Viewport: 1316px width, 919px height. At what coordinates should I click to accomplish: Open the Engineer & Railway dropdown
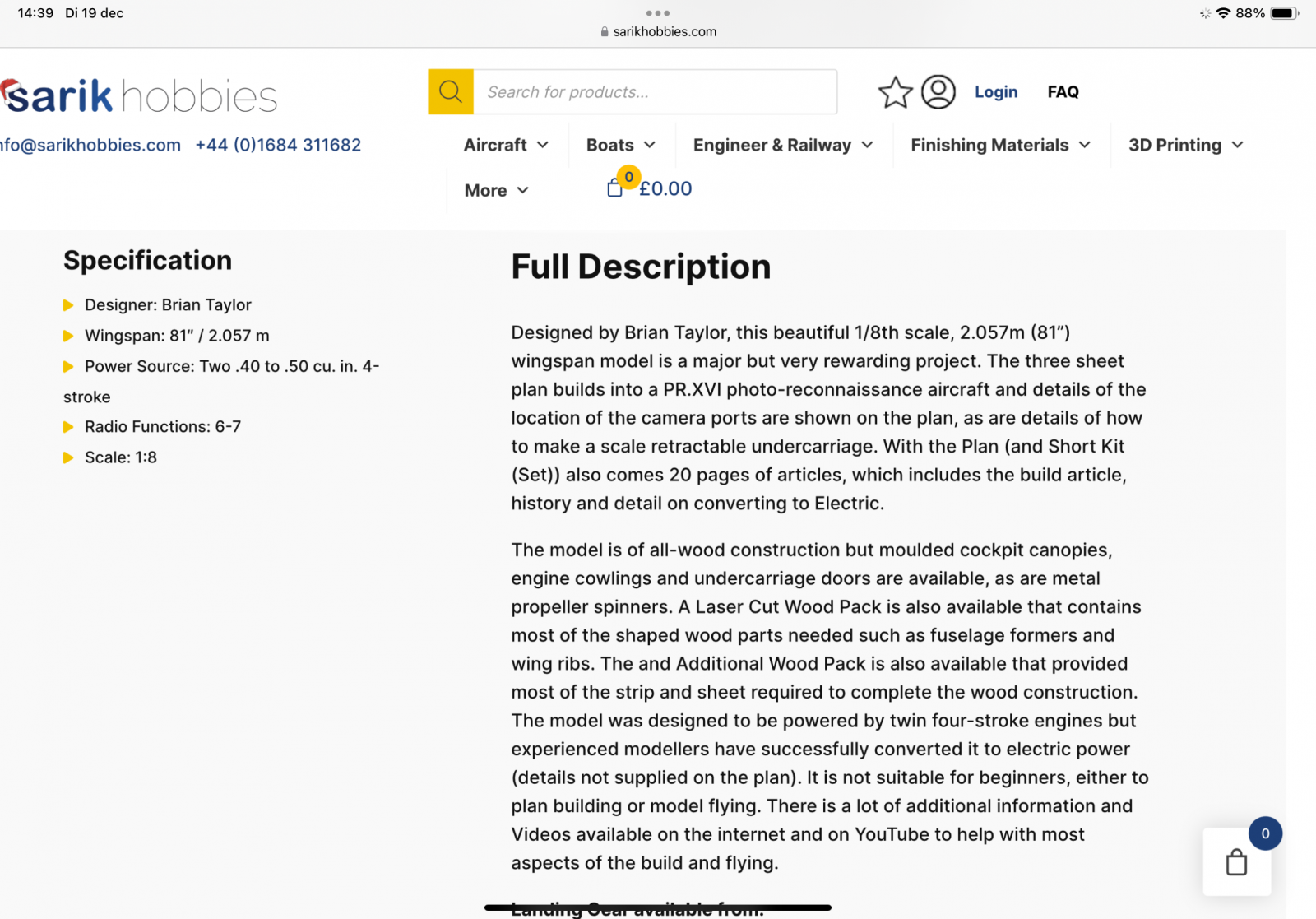(x=783, y=145)
